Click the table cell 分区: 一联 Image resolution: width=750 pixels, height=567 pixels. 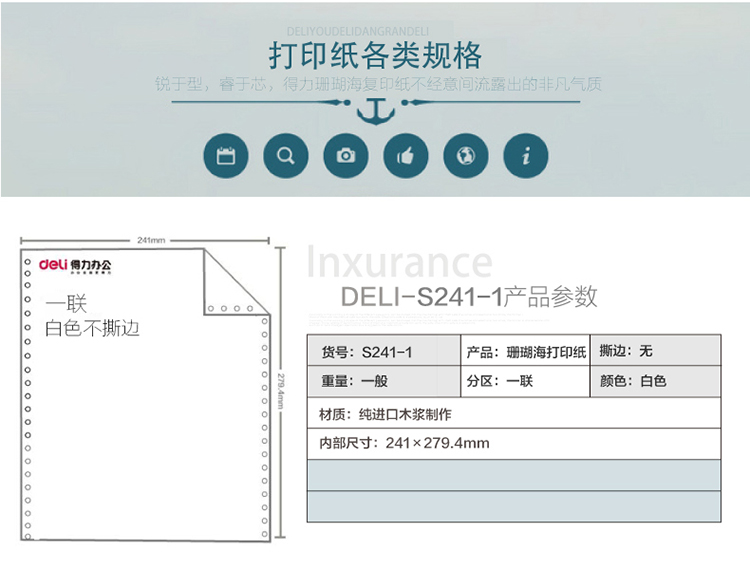525,381
